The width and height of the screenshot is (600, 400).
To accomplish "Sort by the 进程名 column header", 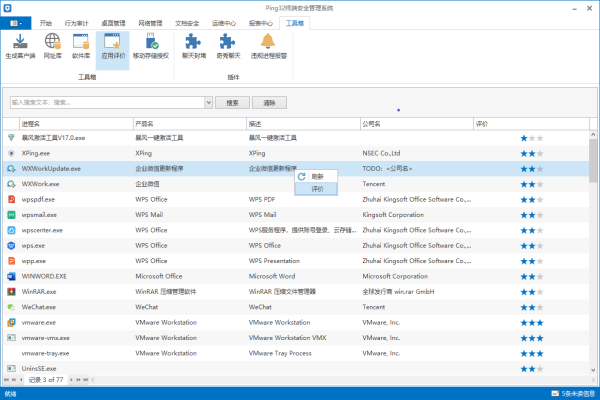I will [76, 124].
